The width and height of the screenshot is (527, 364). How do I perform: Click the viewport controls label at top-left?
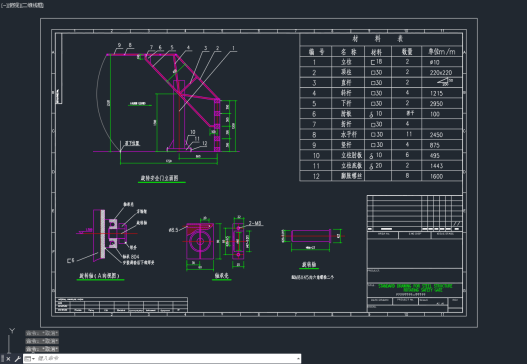(x=22, y=5)
